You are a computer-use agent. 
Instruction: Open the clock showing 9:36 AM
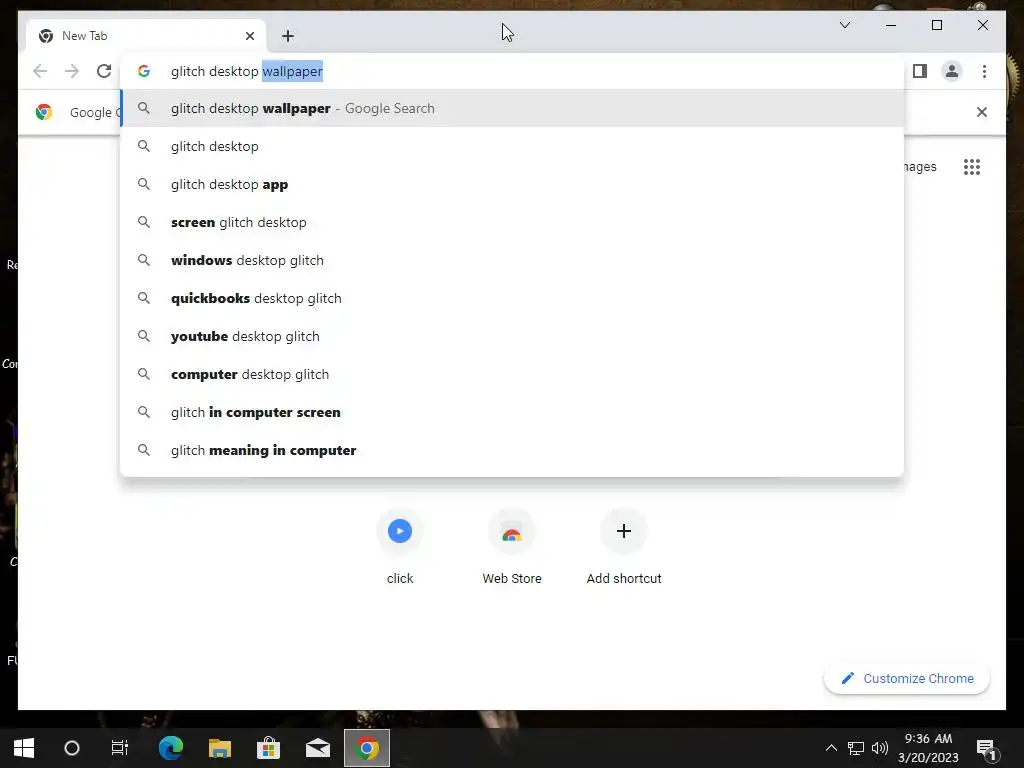point(928,748)
